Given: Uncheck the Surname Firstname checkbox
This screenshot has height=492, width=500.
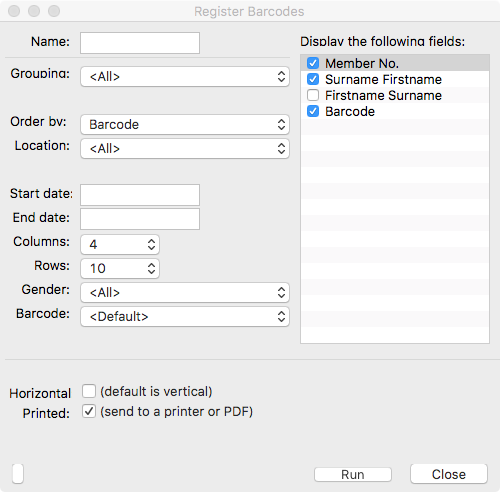Looking at the screenshot, I should pos(313,79).
